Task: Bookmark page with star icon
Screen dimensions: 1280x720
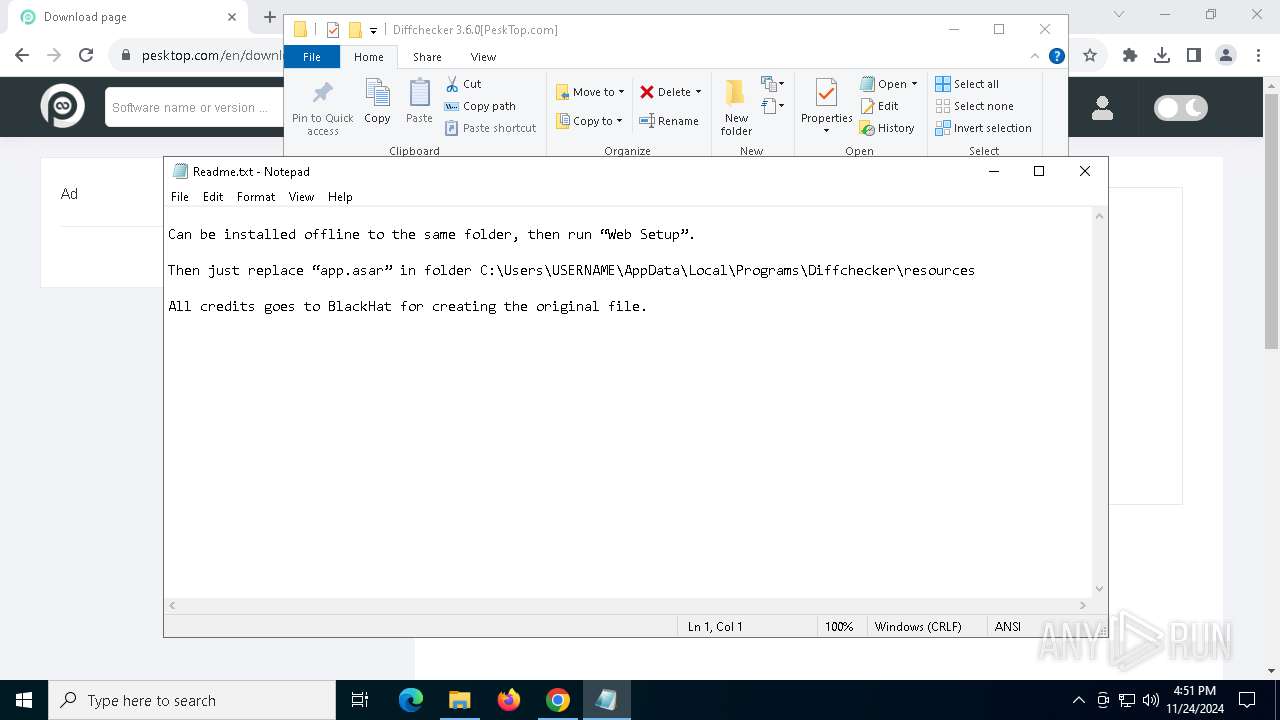Action: click(1090, 55)
